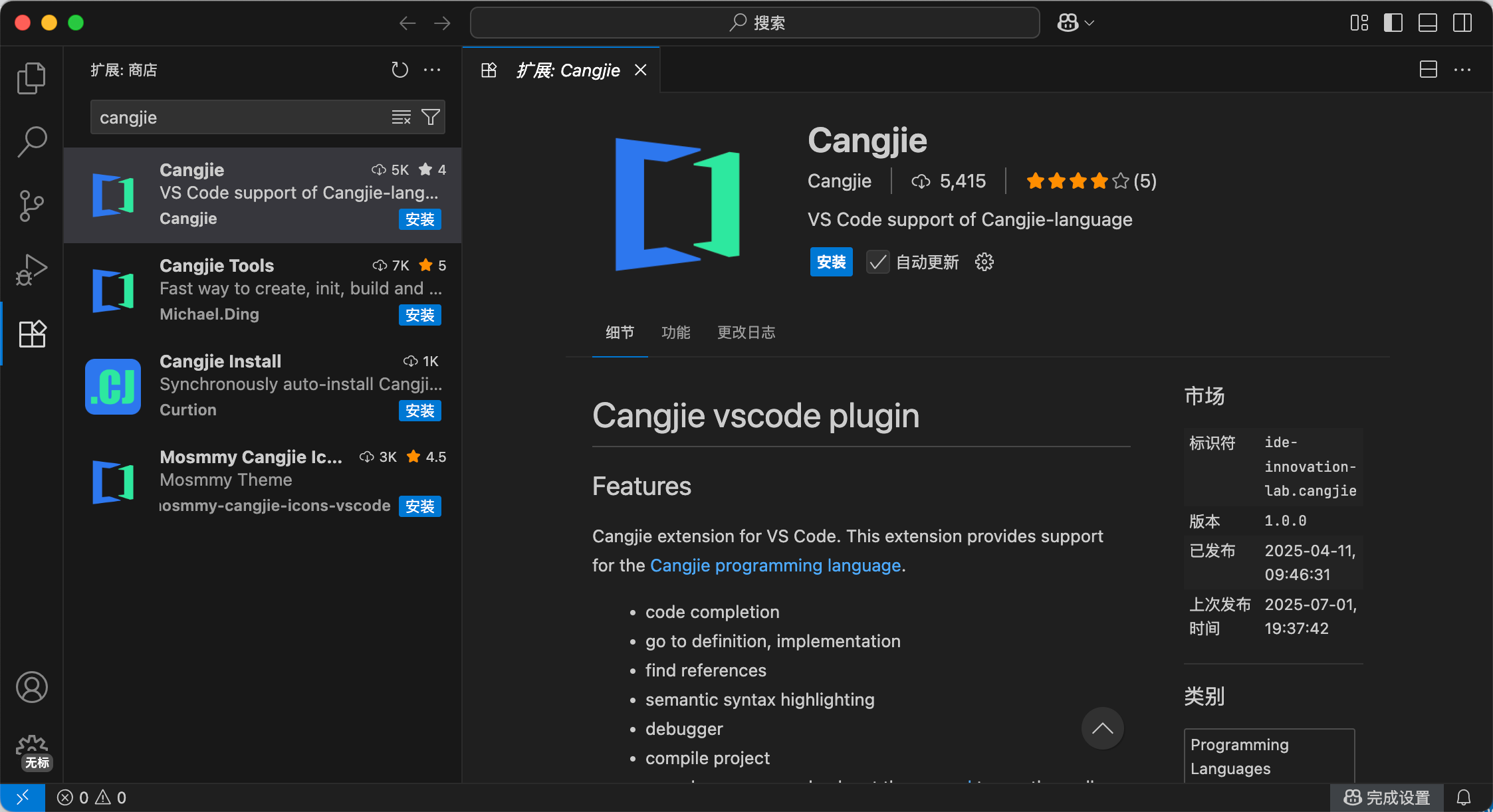The width and height of the screenshot is (1493, 812).
Task: Open the Accounts icon in activity bar
Action: [31, 688]
